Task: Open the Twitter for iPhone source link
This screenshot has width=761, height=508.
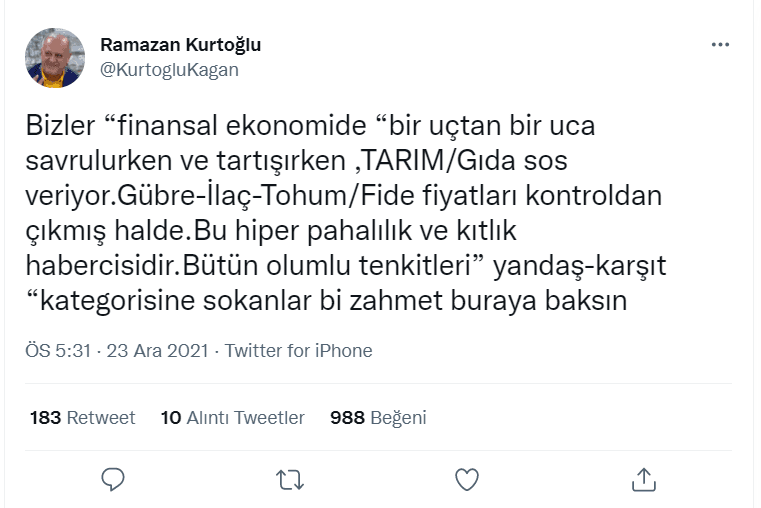Action: tap(299, 351)
